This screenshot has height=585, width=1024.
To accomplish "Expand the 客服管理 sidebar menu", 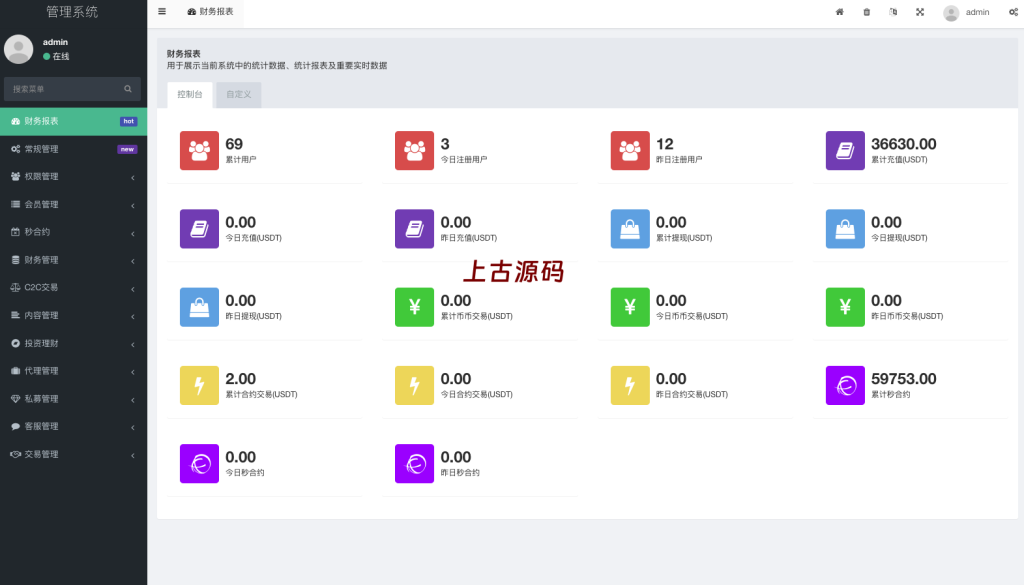I will tap(73, 426).
